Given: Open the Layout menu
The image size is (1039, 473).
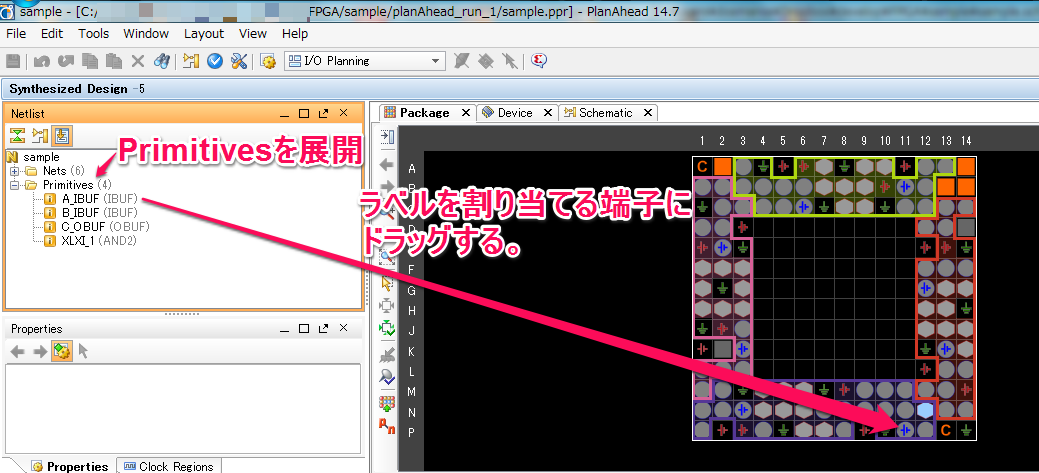Looking at the screenshot, I should pos(204,34).
